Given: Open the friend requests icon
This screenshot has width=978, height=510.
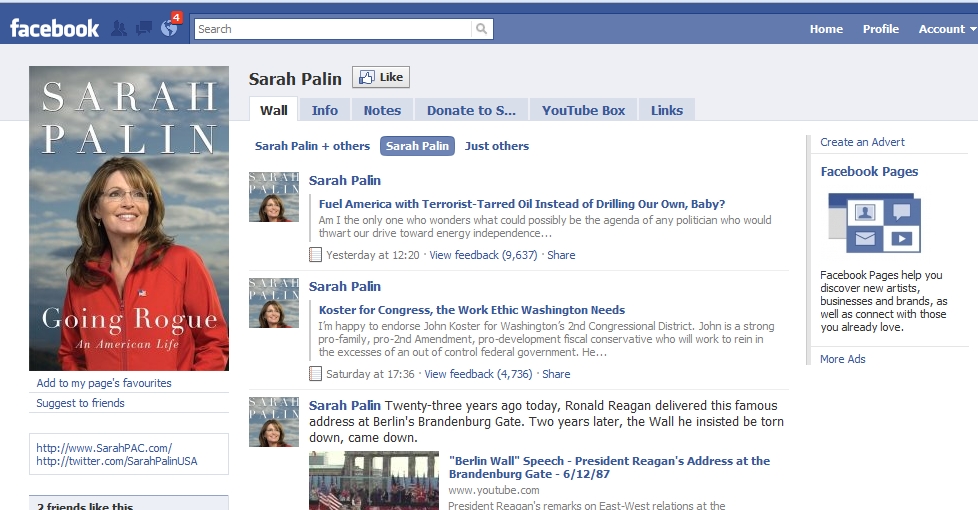Looking at the screenshot, I should (x=119, y=29).
